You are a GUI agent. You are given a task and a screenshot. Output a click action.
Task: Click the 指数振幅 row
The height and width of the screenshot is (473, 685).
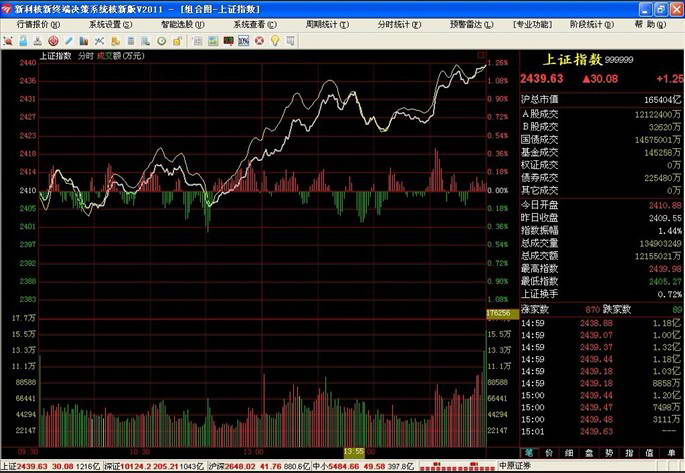[x=601, y=231]
